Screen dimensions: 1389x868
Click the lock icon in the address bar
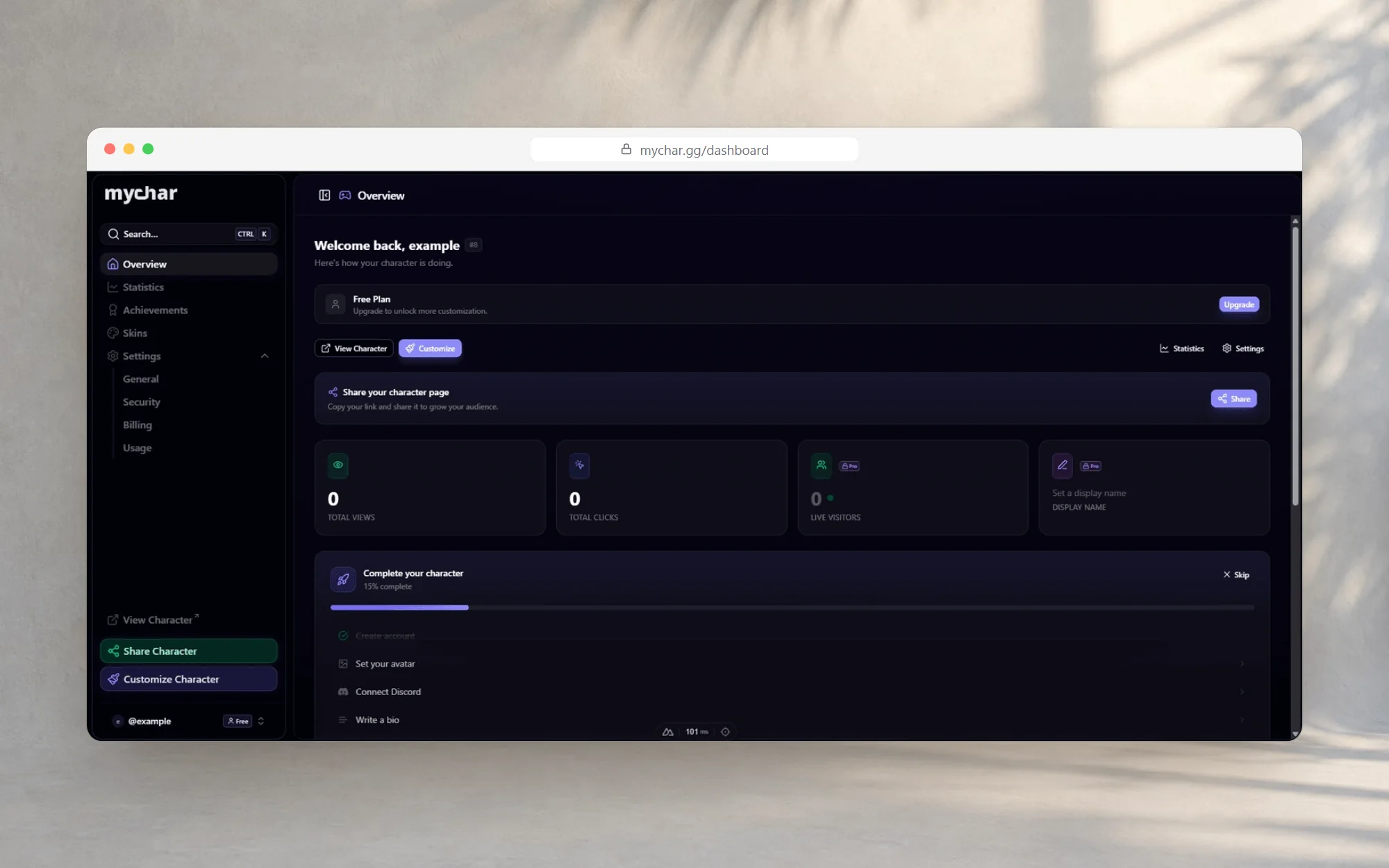(x=626, y=149)
